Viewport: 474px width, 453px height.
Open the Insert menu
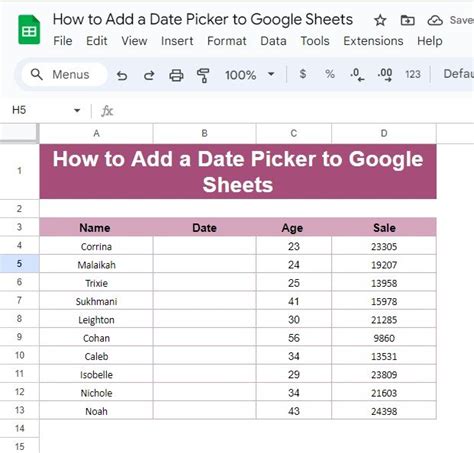(x=177, y=41)
